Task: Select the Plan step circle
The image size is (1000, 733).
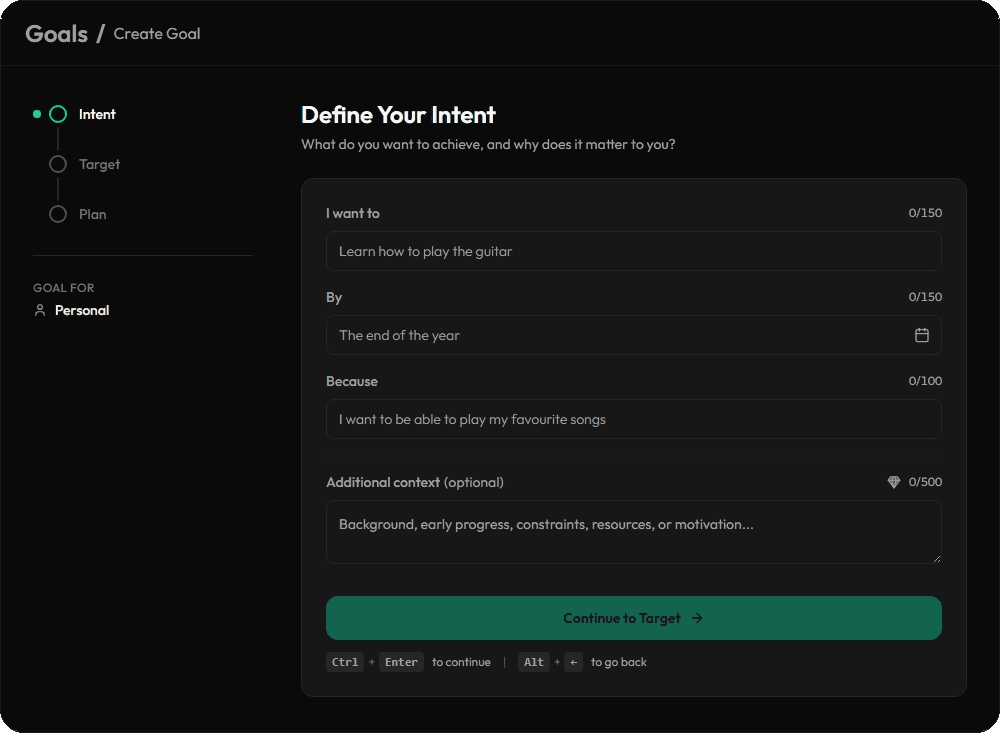Action: [x=58, y=214]
